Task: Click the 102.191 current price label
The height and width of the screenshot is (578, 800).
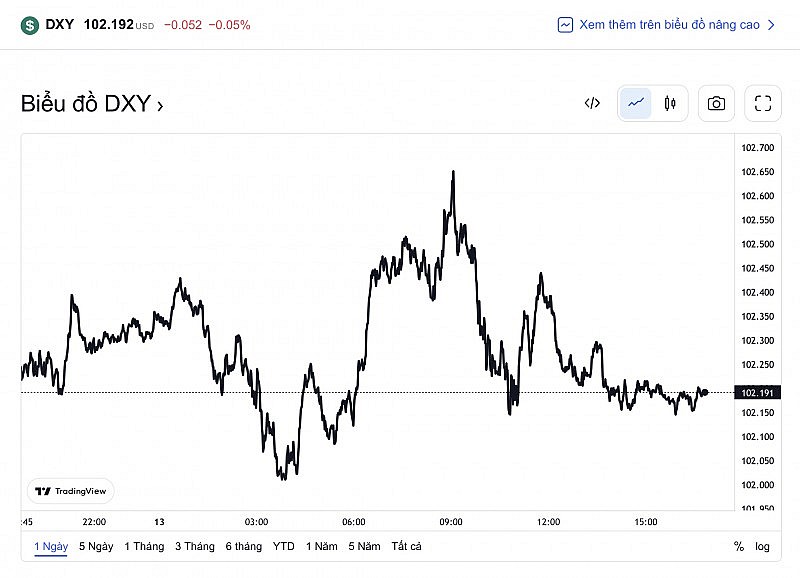Action: 756,393
